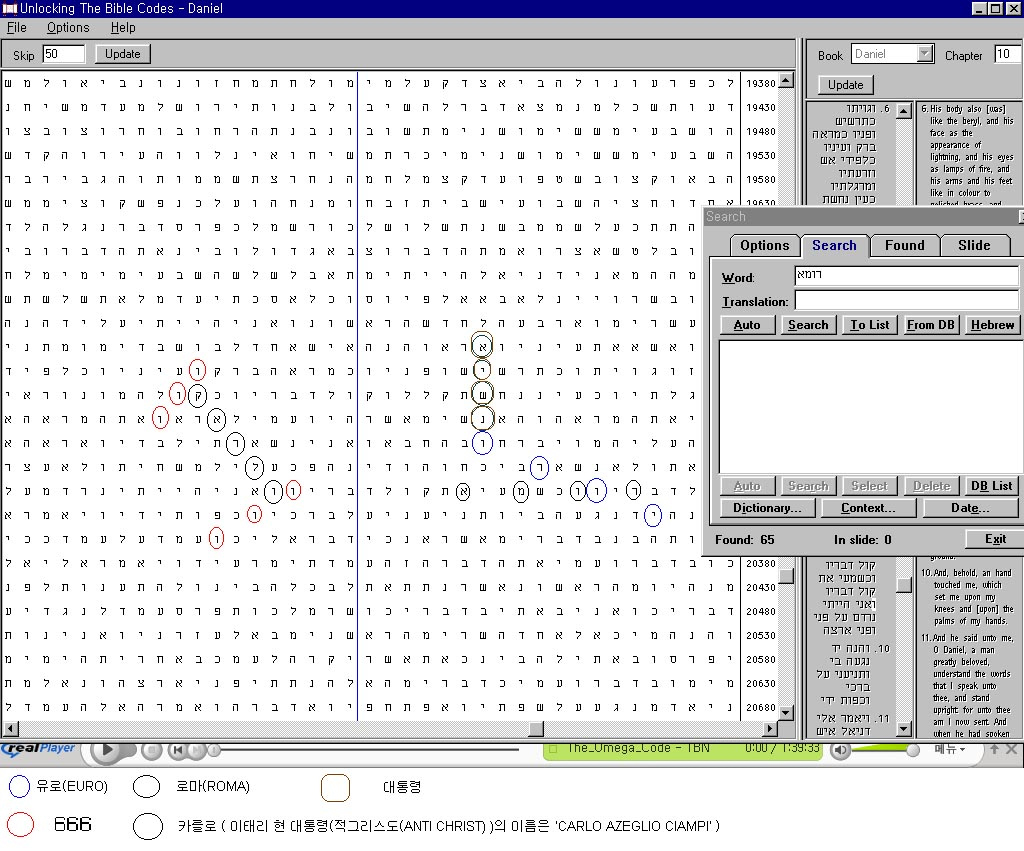The height and width of the screenshot is (851, 1024).
Task: Switch to the Found tab
Action: [x=904, y=246]
